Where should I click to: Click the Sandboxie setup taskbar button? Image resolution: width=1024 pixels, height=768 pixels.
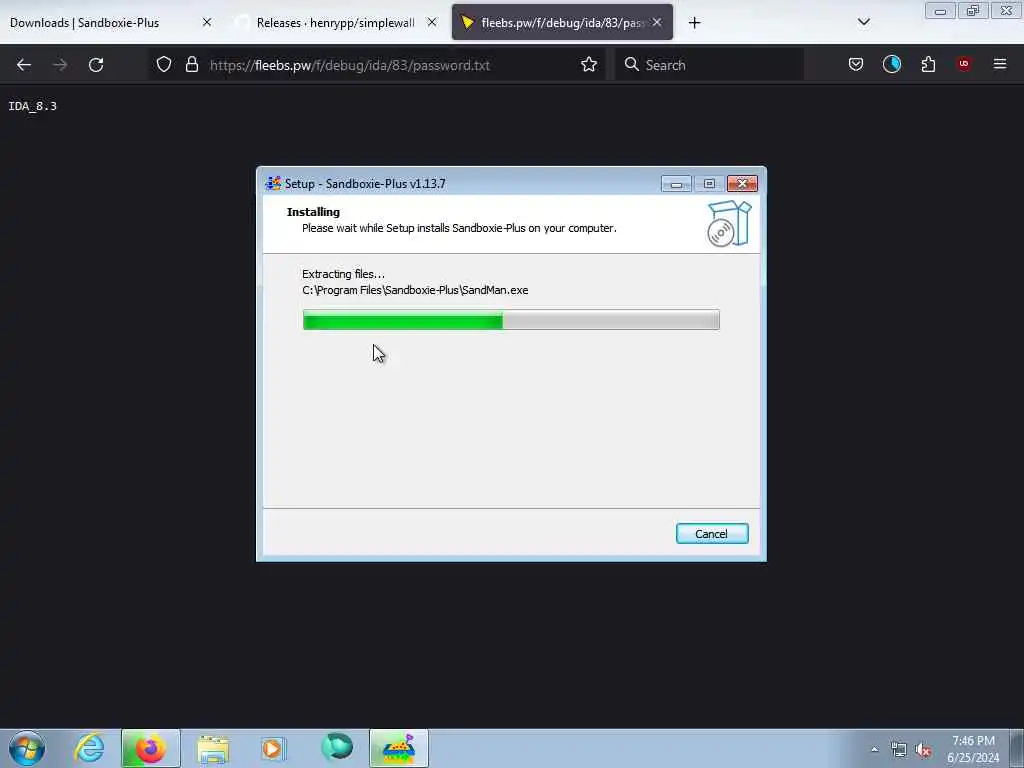(399, 748)
